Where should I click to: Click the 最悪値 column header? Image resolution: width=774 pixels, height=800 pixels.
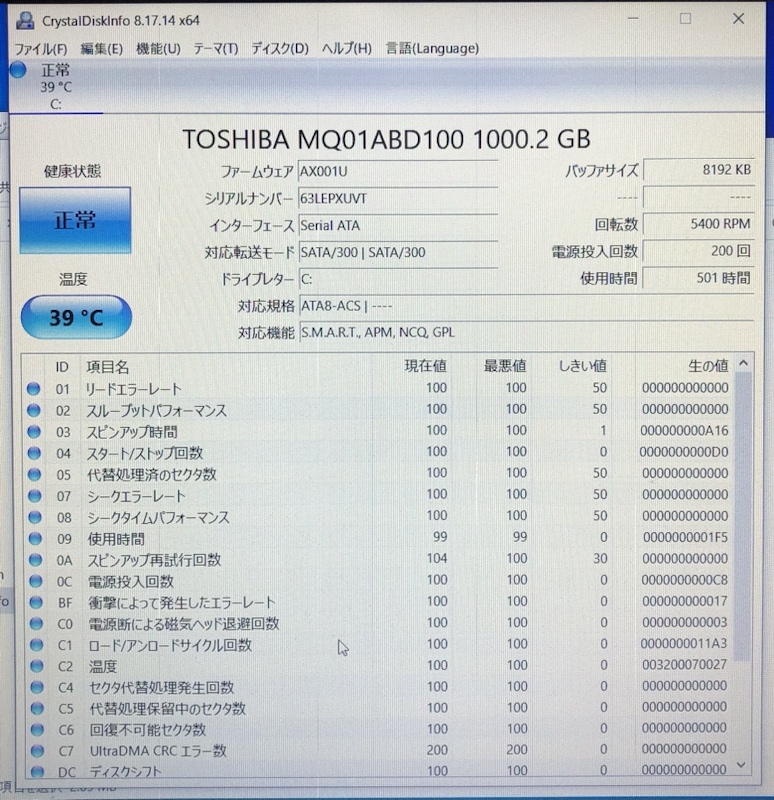(505, 366)
